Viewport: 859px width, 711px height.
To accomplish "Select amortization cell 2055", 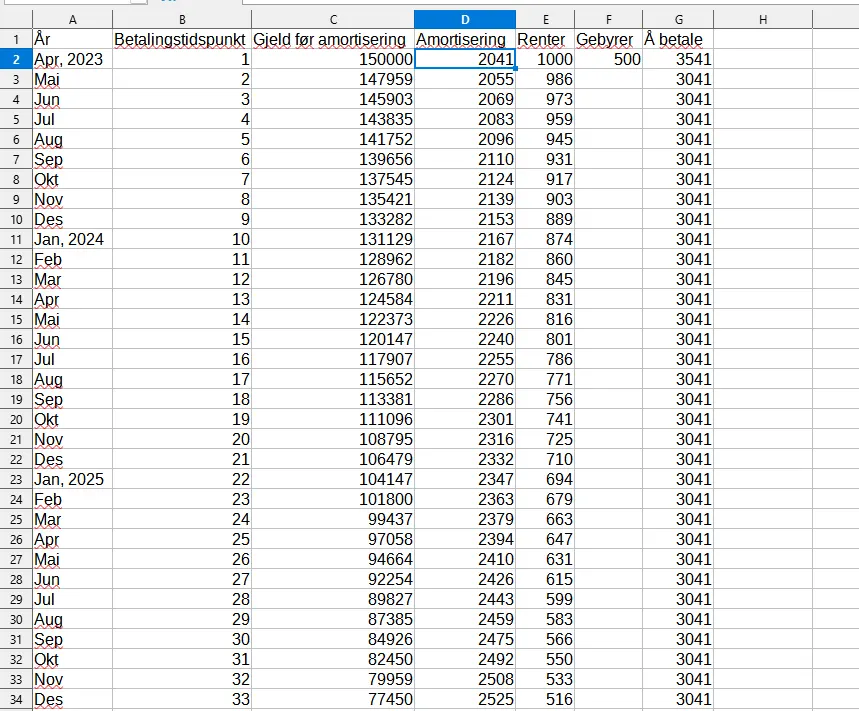I will pos(465,79).
